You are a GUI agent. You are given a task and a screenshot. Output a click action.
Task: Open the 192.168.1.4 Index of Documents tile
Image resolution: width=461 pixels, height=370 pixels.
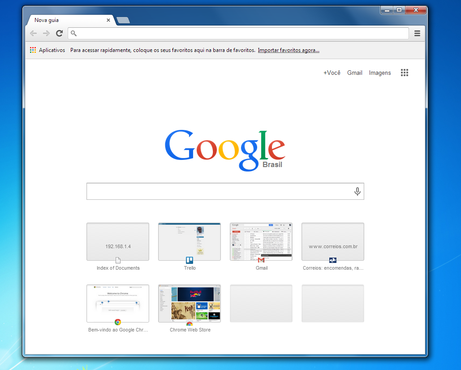tap(118, 242)
